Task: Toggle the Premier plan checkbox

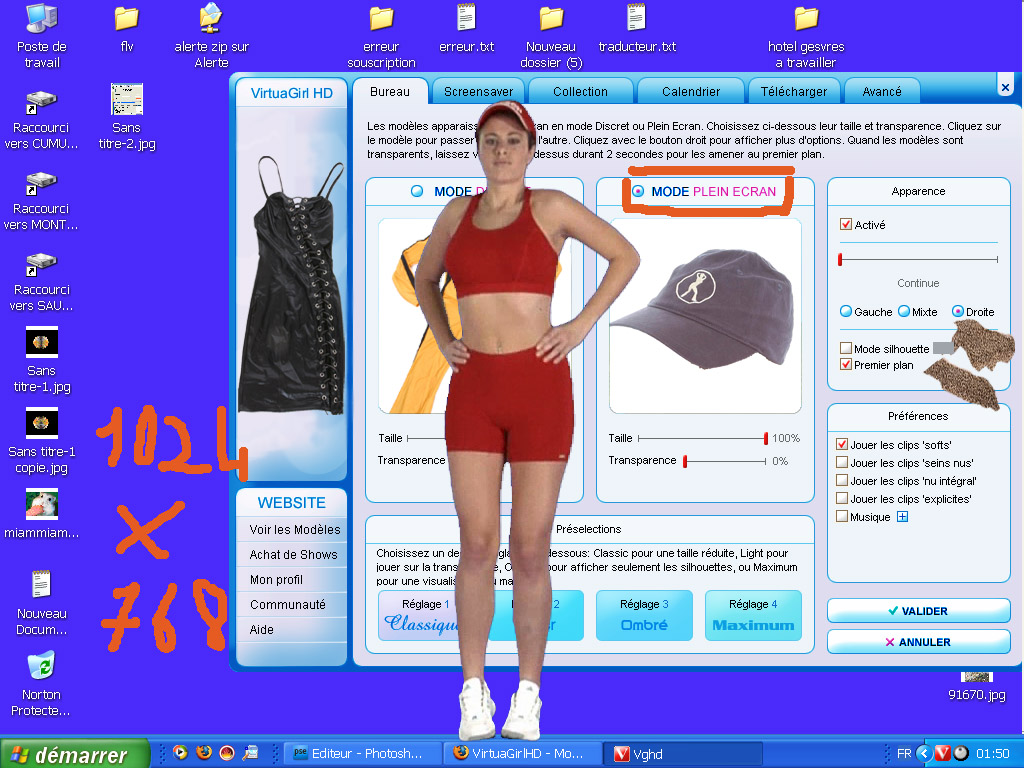Action: [846, 364]
